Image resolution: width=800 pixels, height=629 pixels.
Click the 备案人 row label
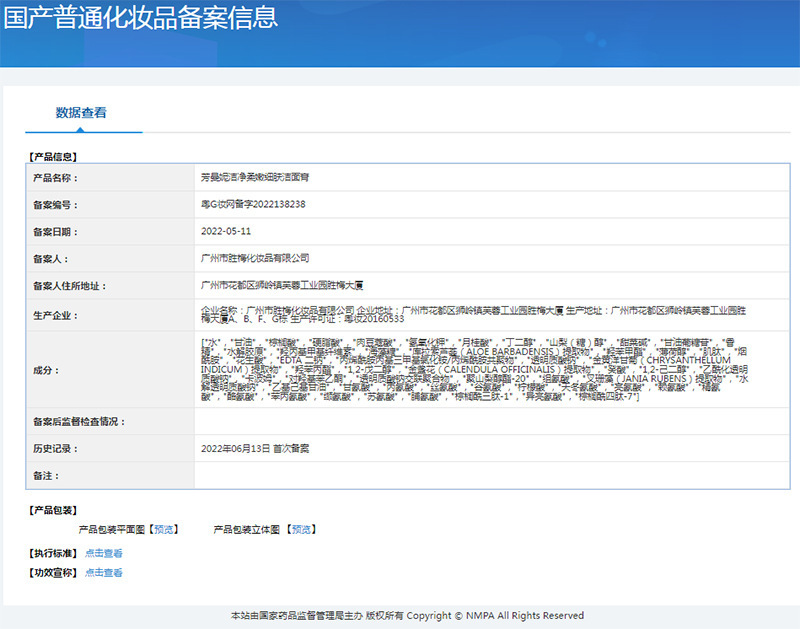51,259
